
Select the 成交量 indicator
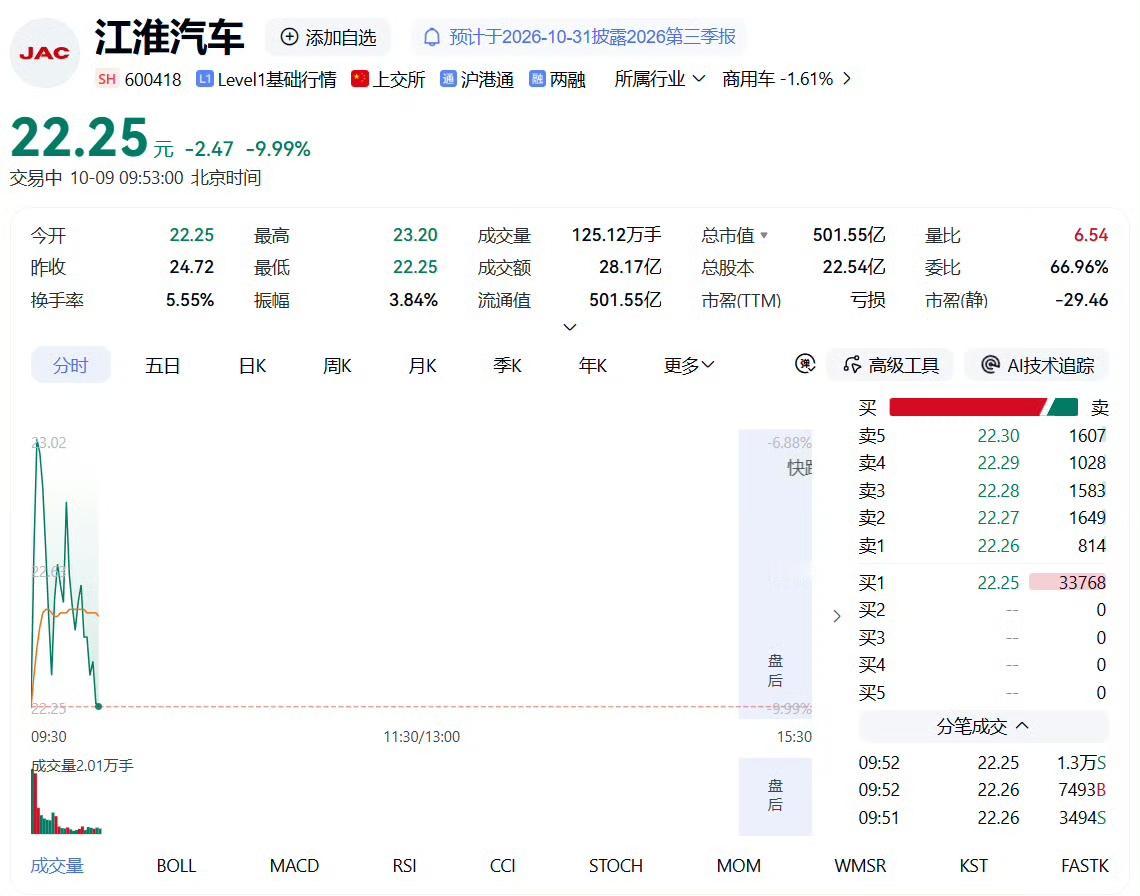[x=57, y=865]
